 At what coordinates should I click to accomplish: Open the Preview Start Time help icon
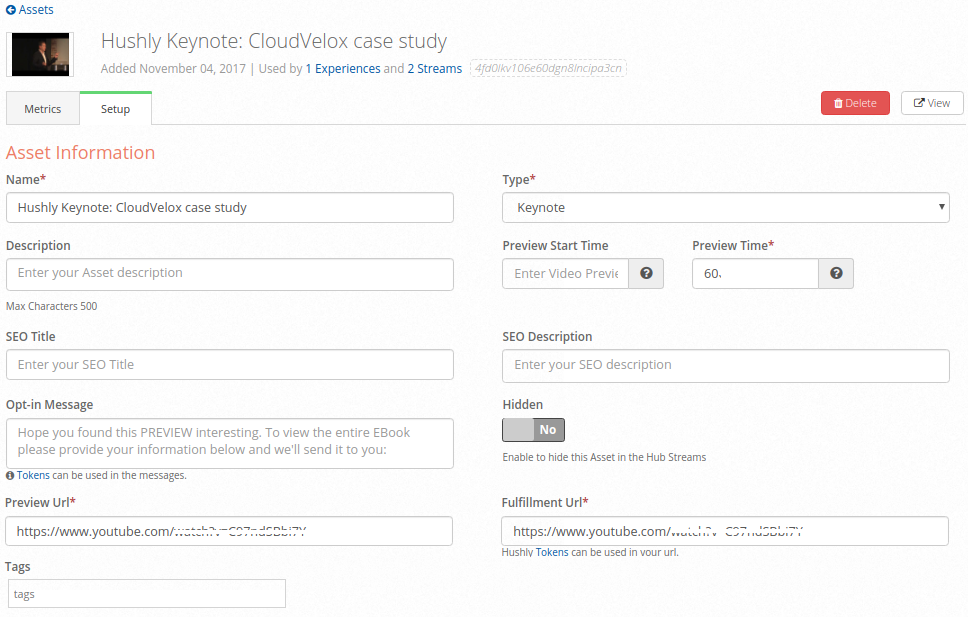pyautogui.click(x=646, y=273)
